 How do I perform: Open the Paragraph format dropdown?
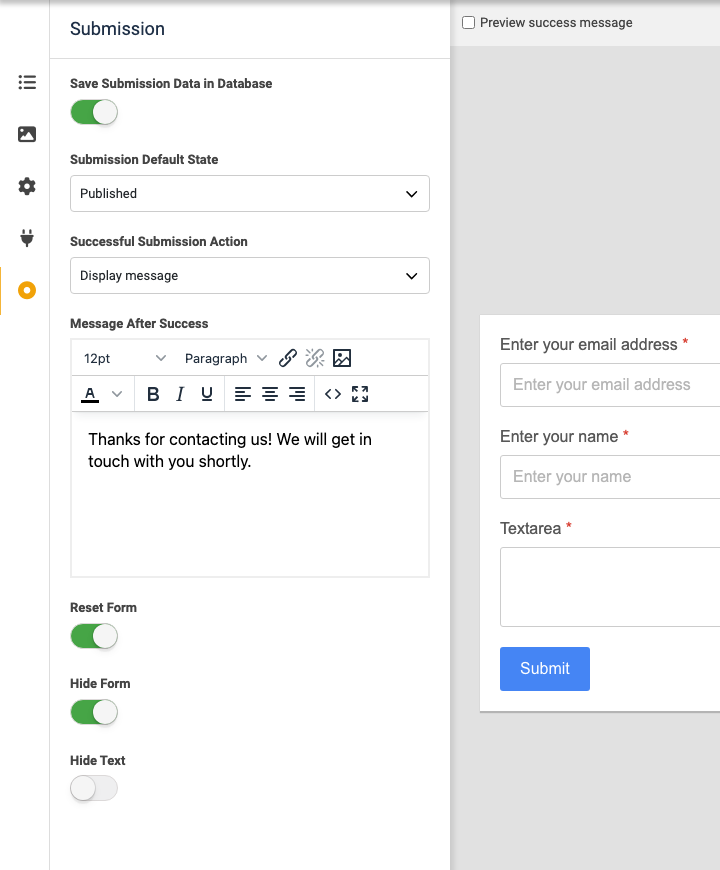point(225,358)
